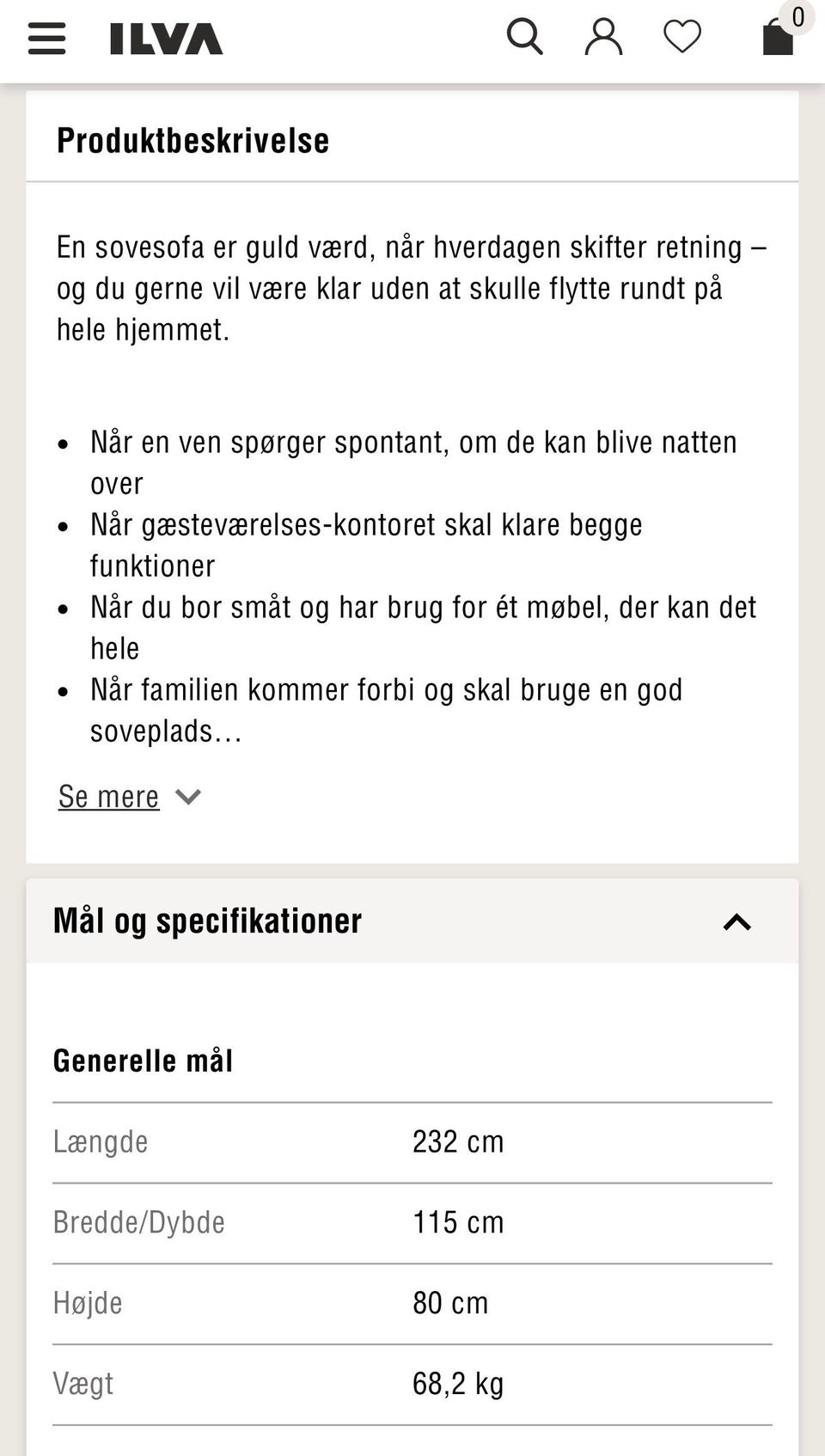Click the Produktbeskrivelse heading
This screenshot has width=825, height=1456.
point(192,140)
